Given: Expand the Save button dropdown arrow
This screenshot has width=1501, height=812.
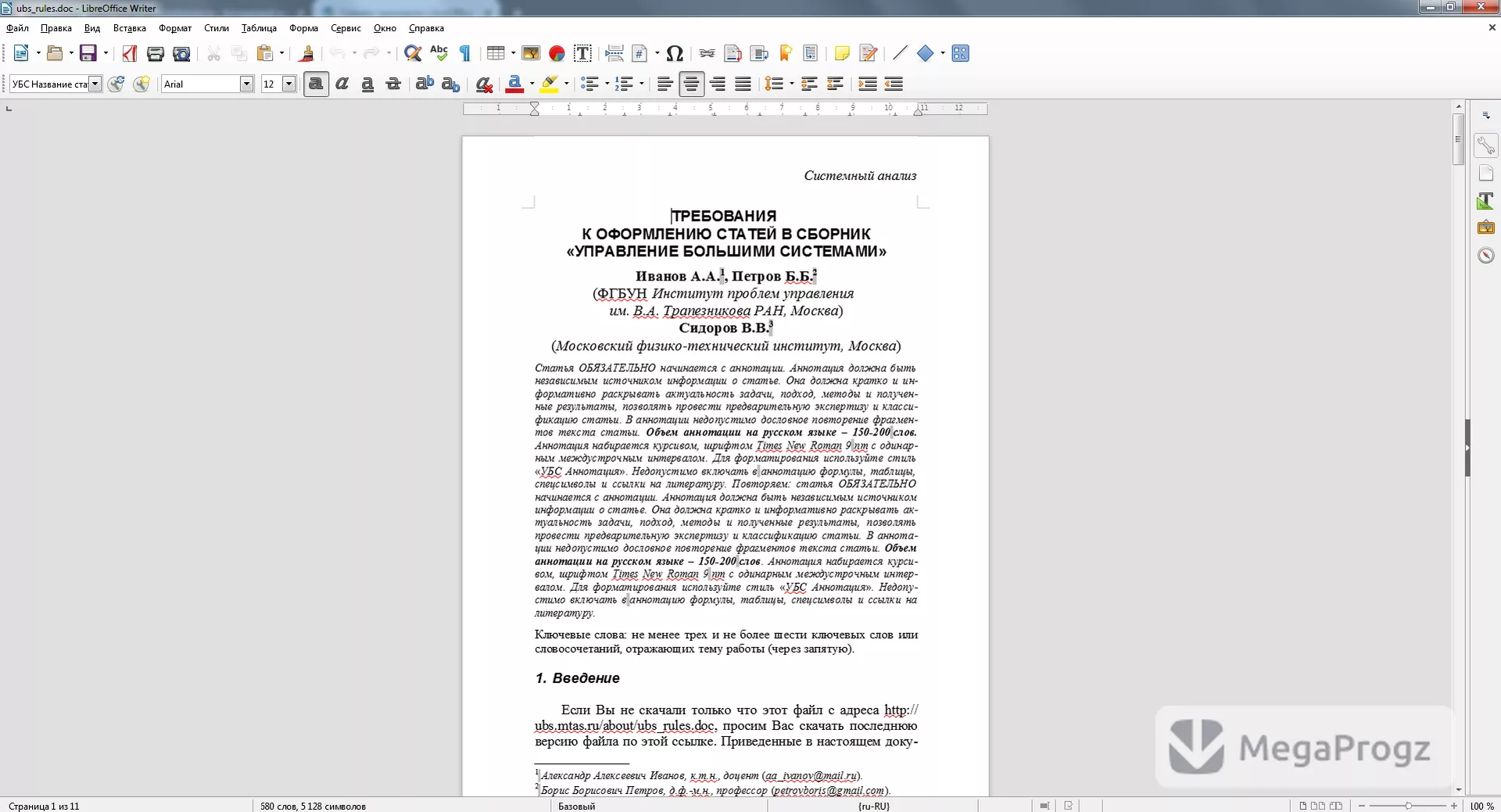Looking at the screenshot, I should tap(106, 53).
